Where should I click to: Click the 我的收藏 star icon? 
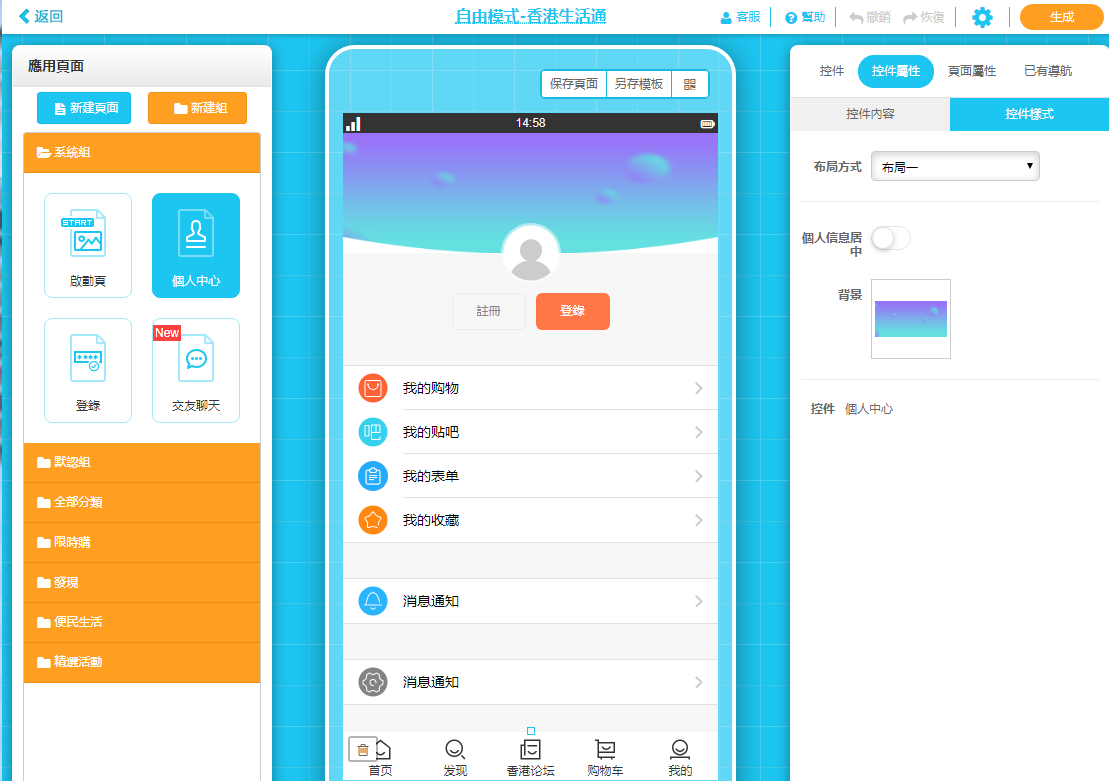[373, 520]
